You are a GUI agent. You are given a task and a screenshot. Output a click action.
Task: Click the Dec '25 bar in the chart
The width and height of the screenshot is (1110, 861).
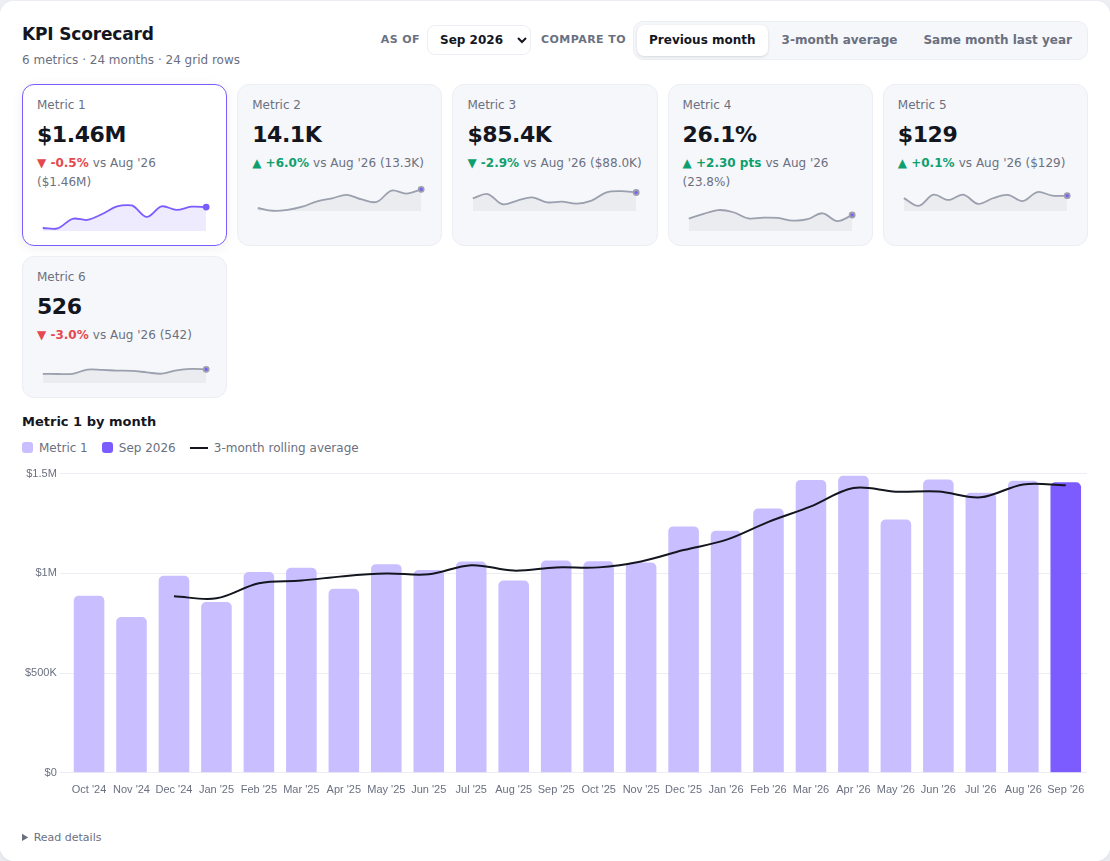683,649
